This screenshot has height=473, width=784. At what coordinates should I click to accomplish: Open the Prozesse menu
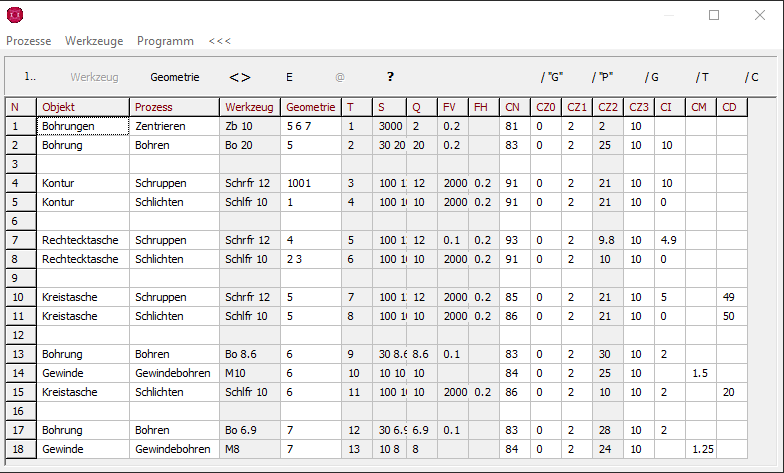click(29, 41)
